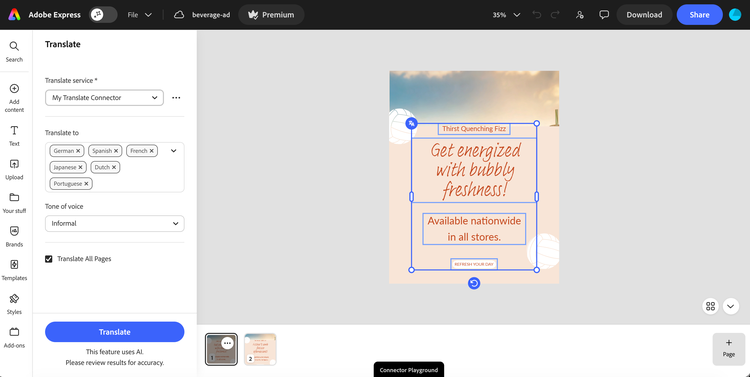
Task: Open the File menu
Action: coord(139,15)
